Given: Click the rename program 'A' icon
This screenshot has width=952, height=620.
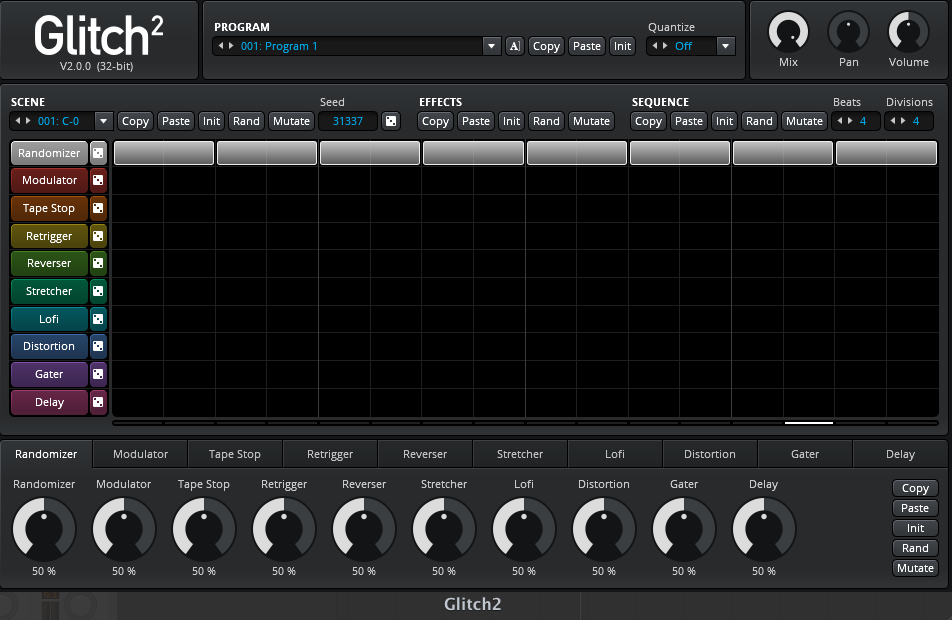Looking at the screenshot, I should point(514,46).
